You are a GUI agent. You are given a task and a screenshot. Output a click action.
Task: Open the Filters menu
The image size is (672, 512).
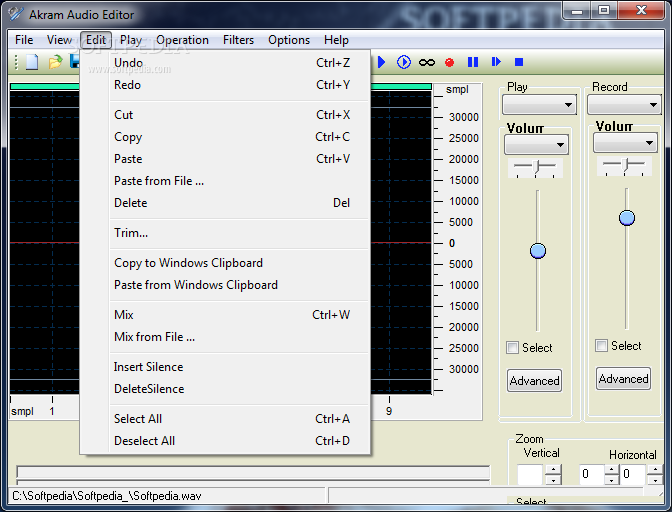point(238,40)
